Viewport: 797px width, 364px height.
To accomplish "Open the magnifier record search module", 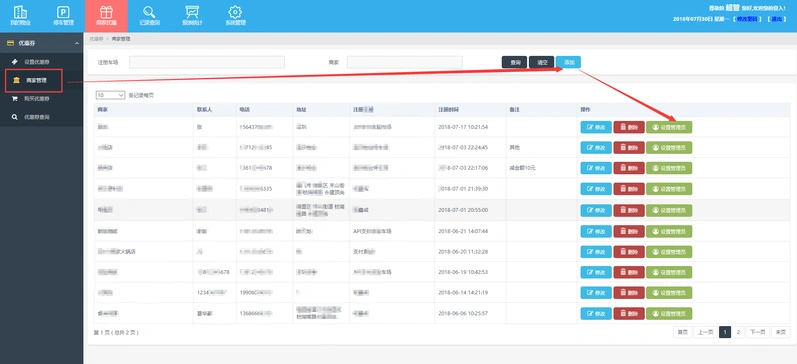I will tap(149, 16).
